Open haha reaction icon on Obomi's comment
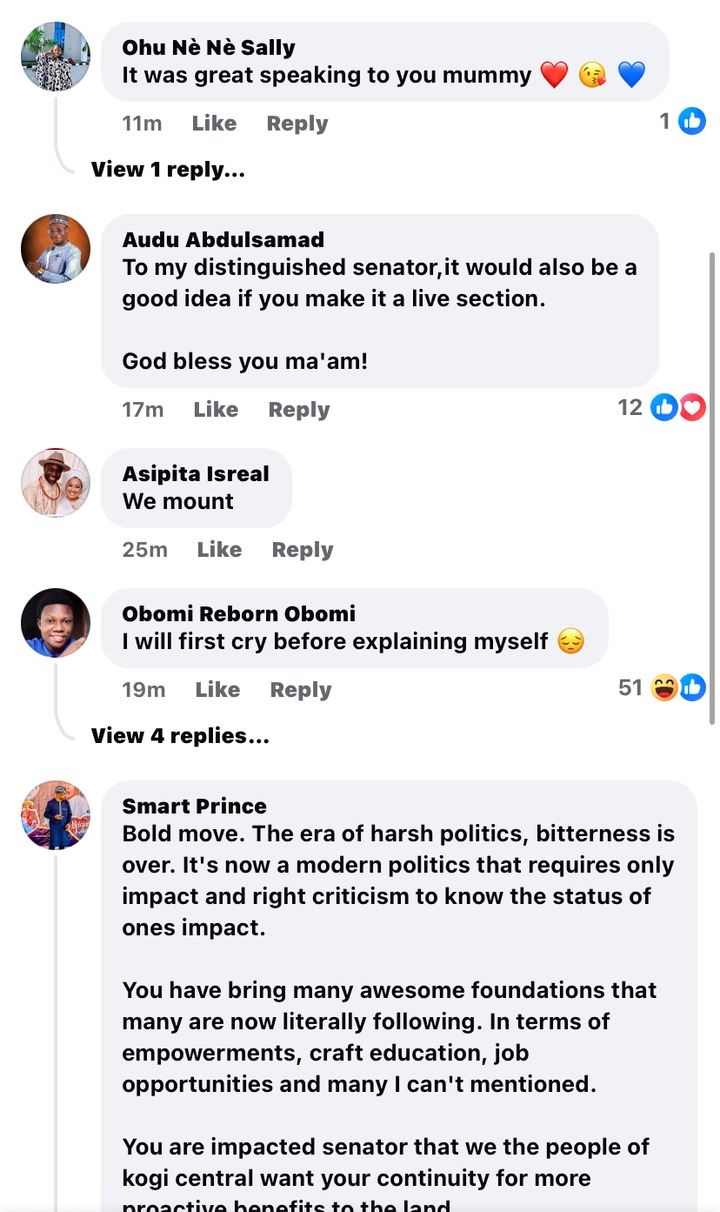 (664, 687)
